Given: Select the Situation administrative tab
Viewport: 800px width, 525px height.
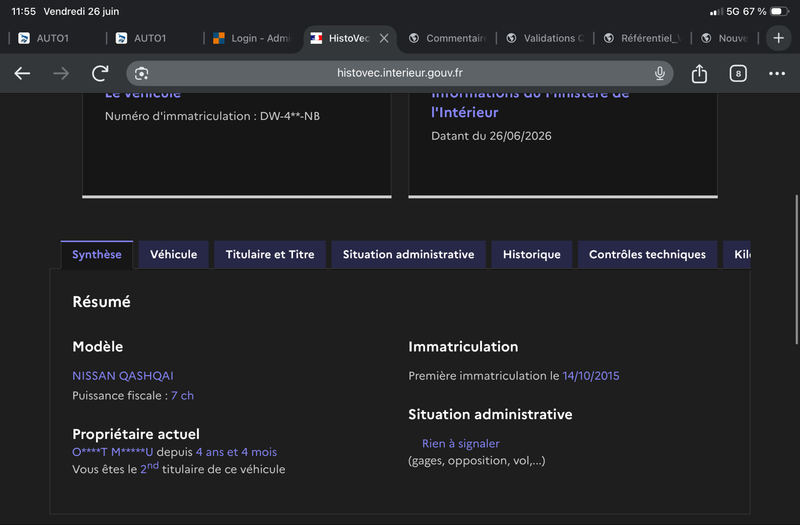Looking at the screenshot, I should [x=408, y=254].
